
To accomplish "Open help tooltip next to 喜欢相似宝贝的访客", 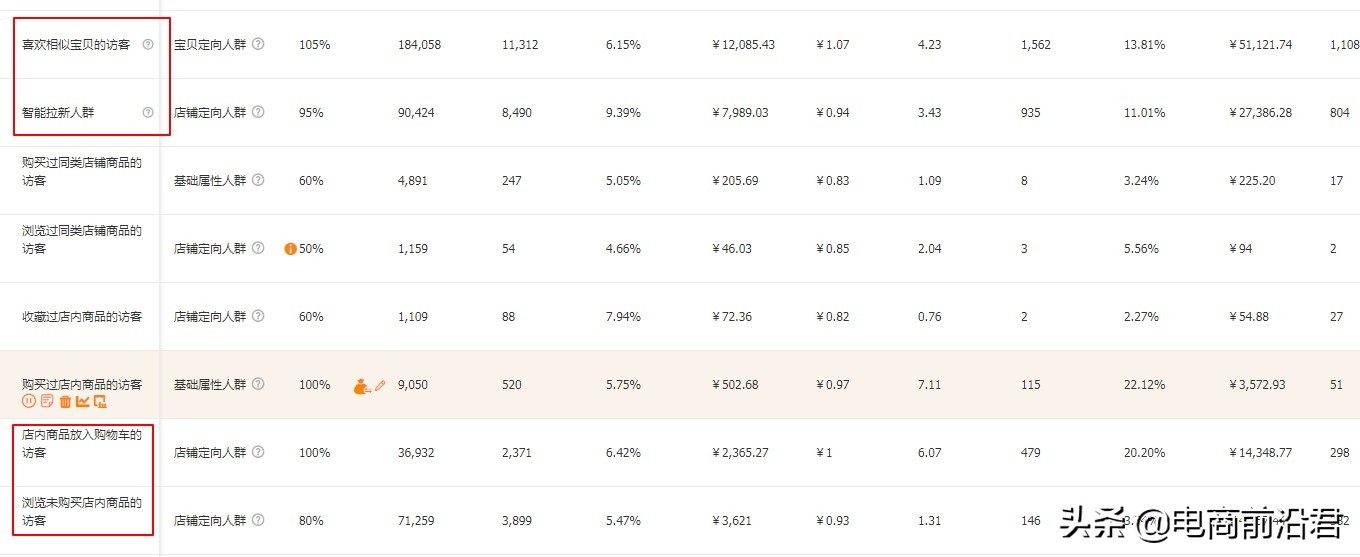I will click(x=148, y=45).
